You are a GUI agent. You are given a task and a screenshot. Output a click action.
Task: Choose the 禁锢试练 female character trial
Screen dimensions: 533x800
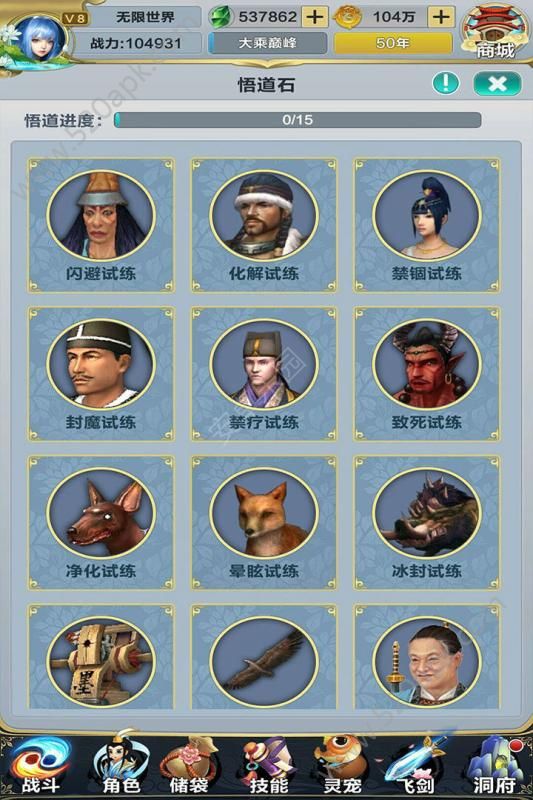(x=427, y=225)
